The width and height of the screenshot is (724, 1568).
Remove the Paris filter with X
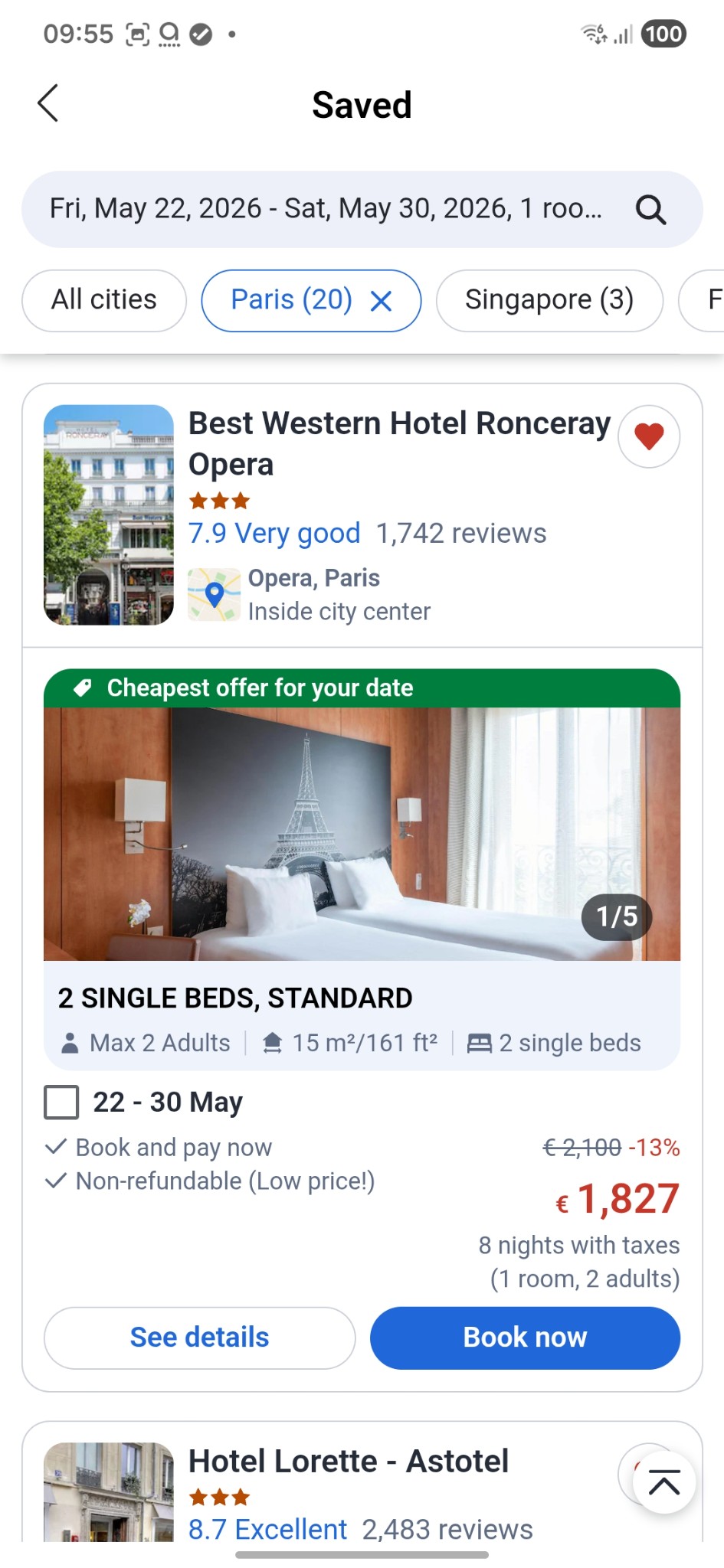pos(381,301)
